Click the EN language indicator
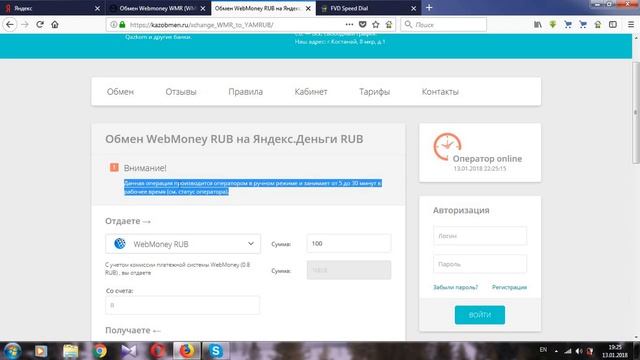The image size is (640, 360). coord(543,350)
